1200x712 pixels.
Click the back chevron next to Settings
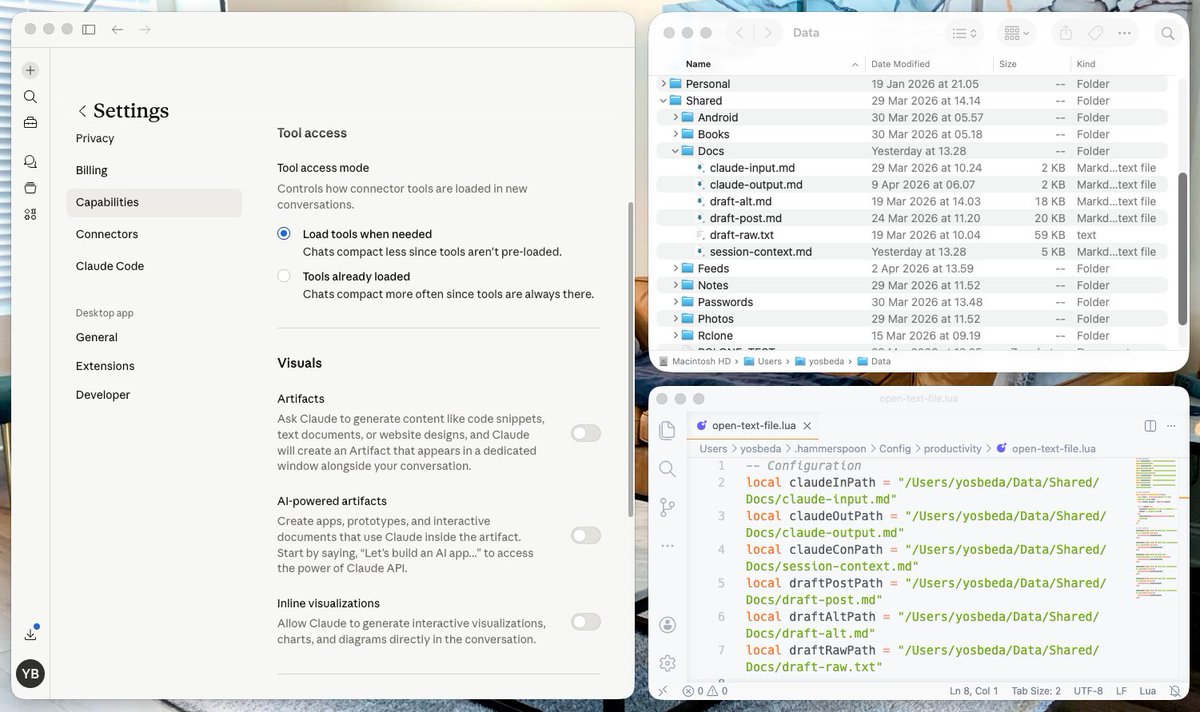tap(82, 111)
